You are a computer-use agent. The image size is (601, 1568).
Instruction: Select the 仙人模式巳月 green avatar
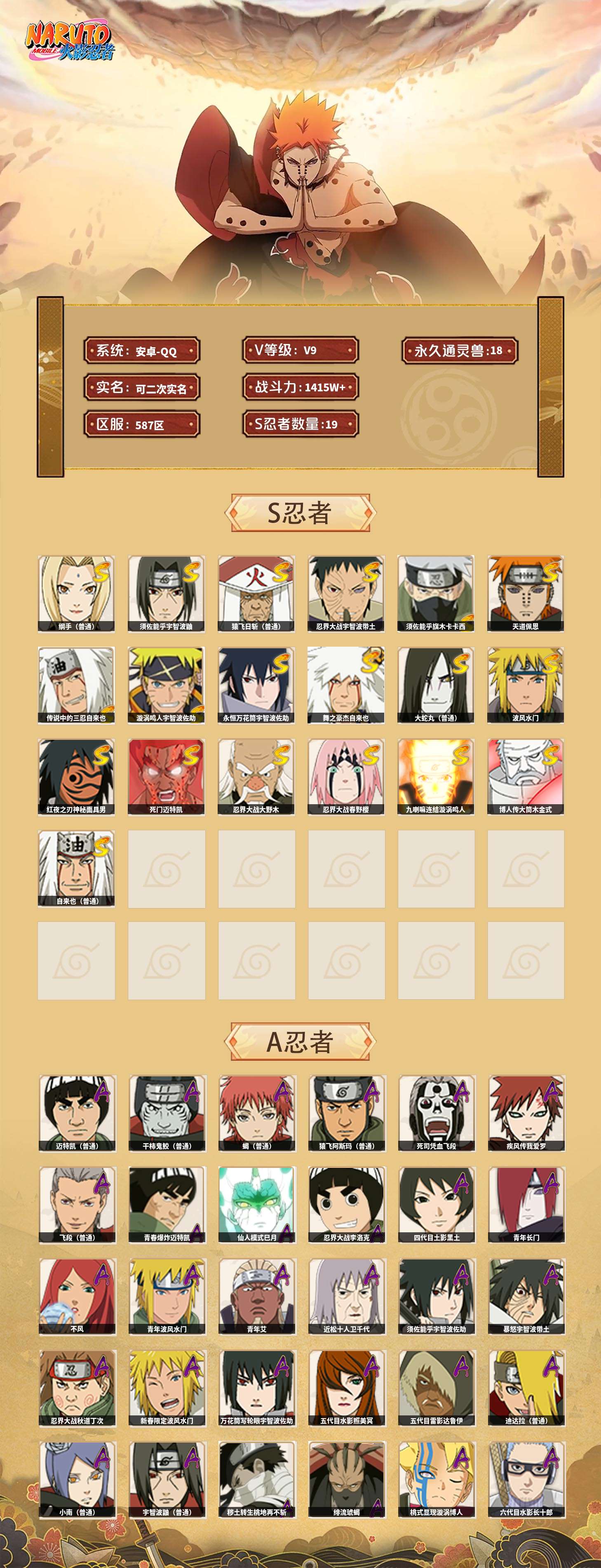coord(257,1205)
